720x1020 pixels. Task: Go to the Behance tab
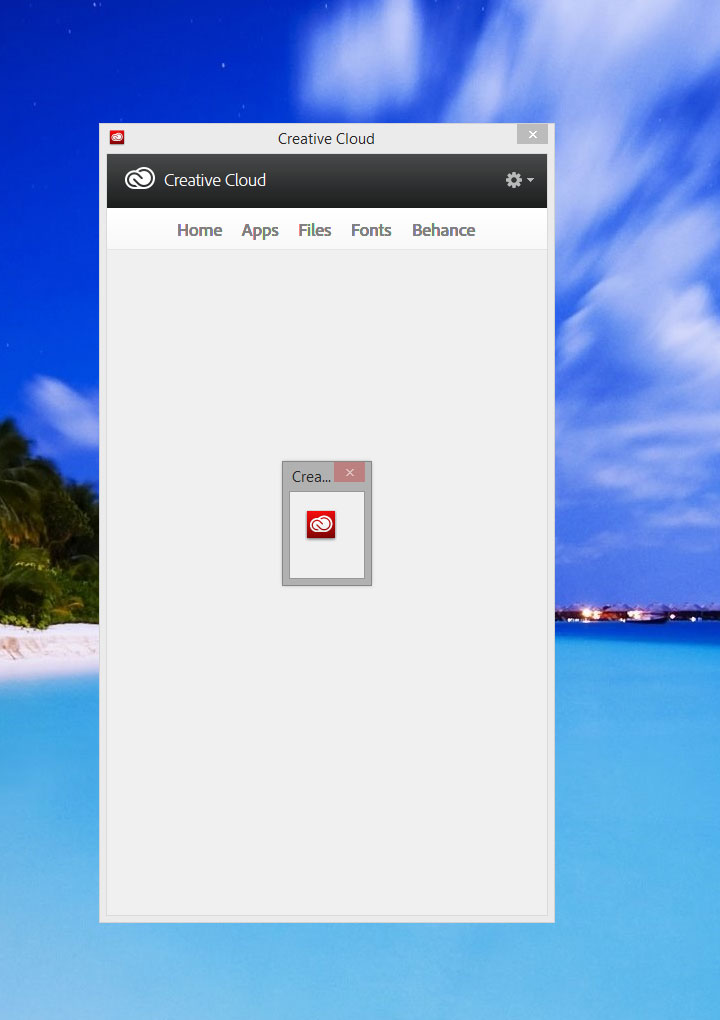(444, 230)
